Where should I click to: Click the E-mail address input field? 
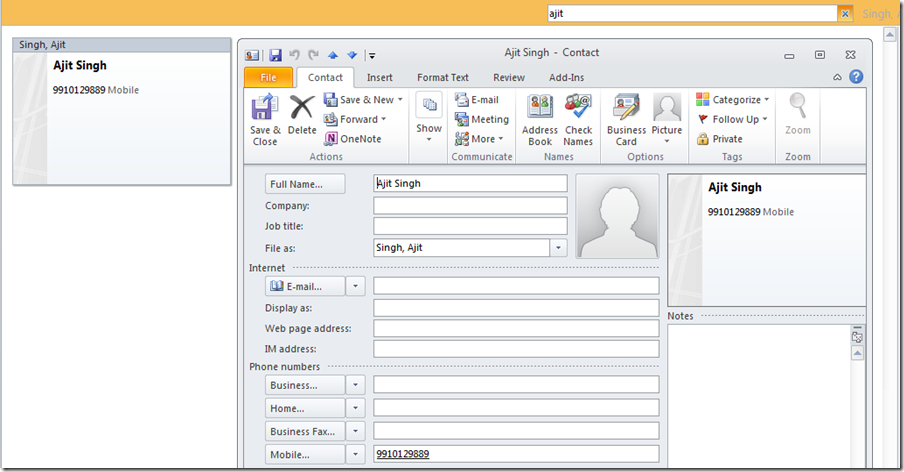pyautogui.click(x=516, y=286)
